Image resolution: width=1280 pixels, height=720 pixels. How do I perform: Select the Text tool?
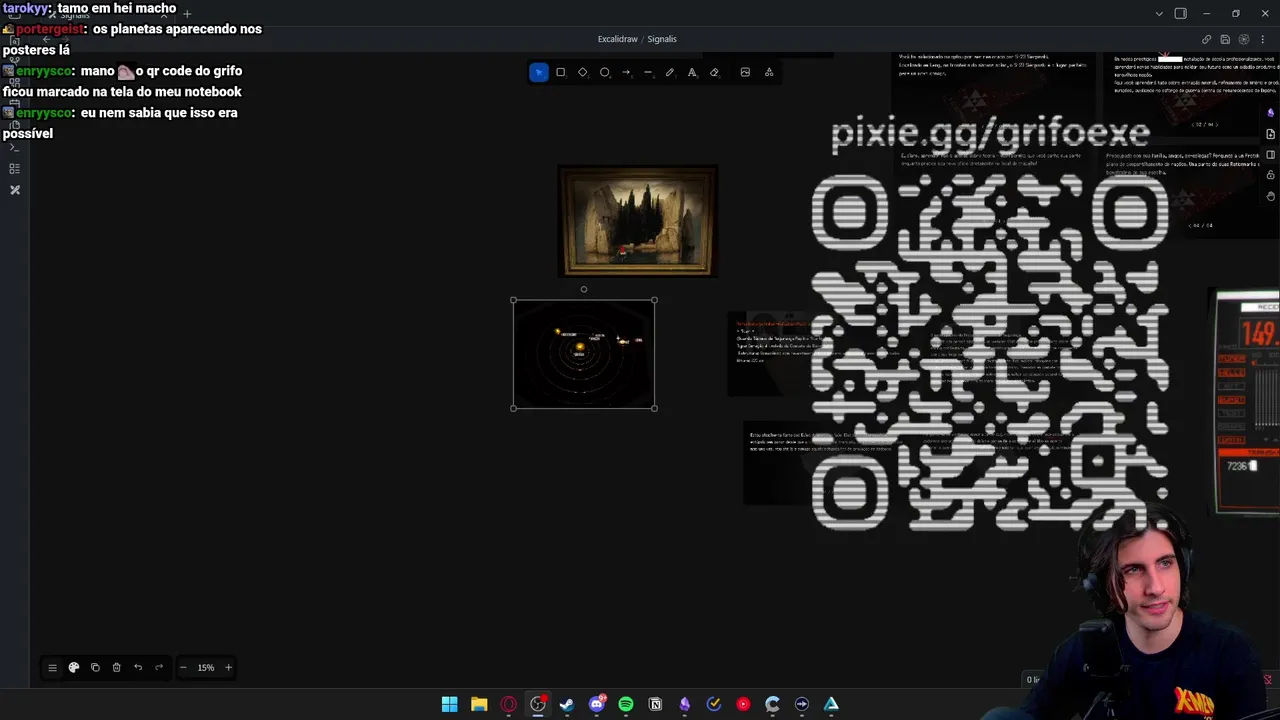(x=692, y=72)
